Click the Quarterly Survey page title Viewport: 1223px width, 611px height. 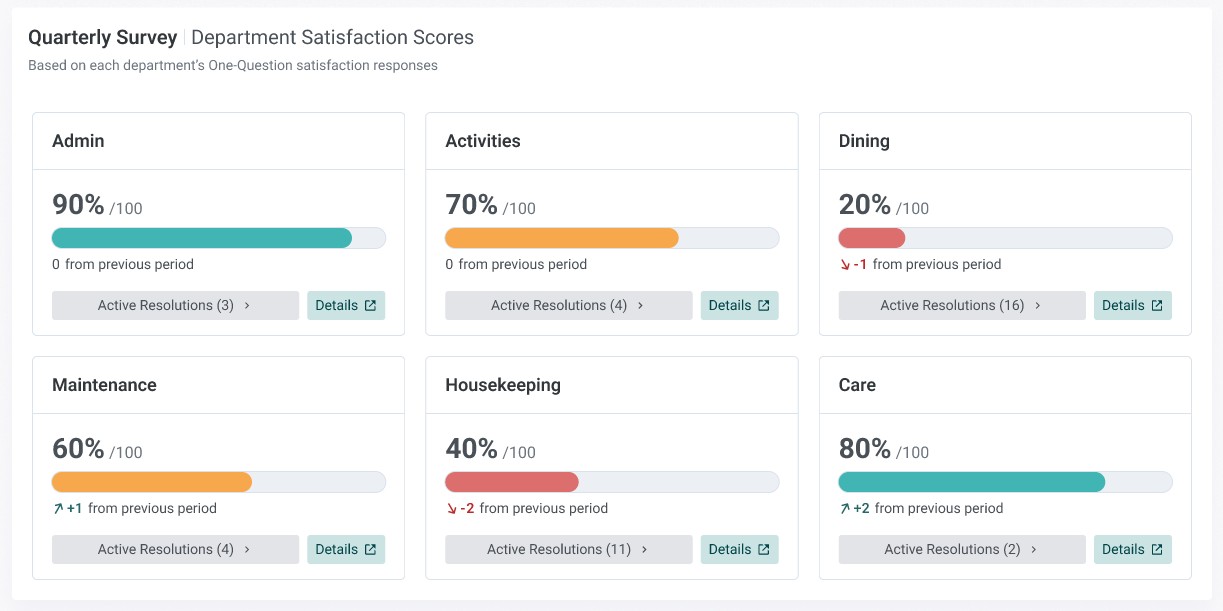tap(102, 38)
